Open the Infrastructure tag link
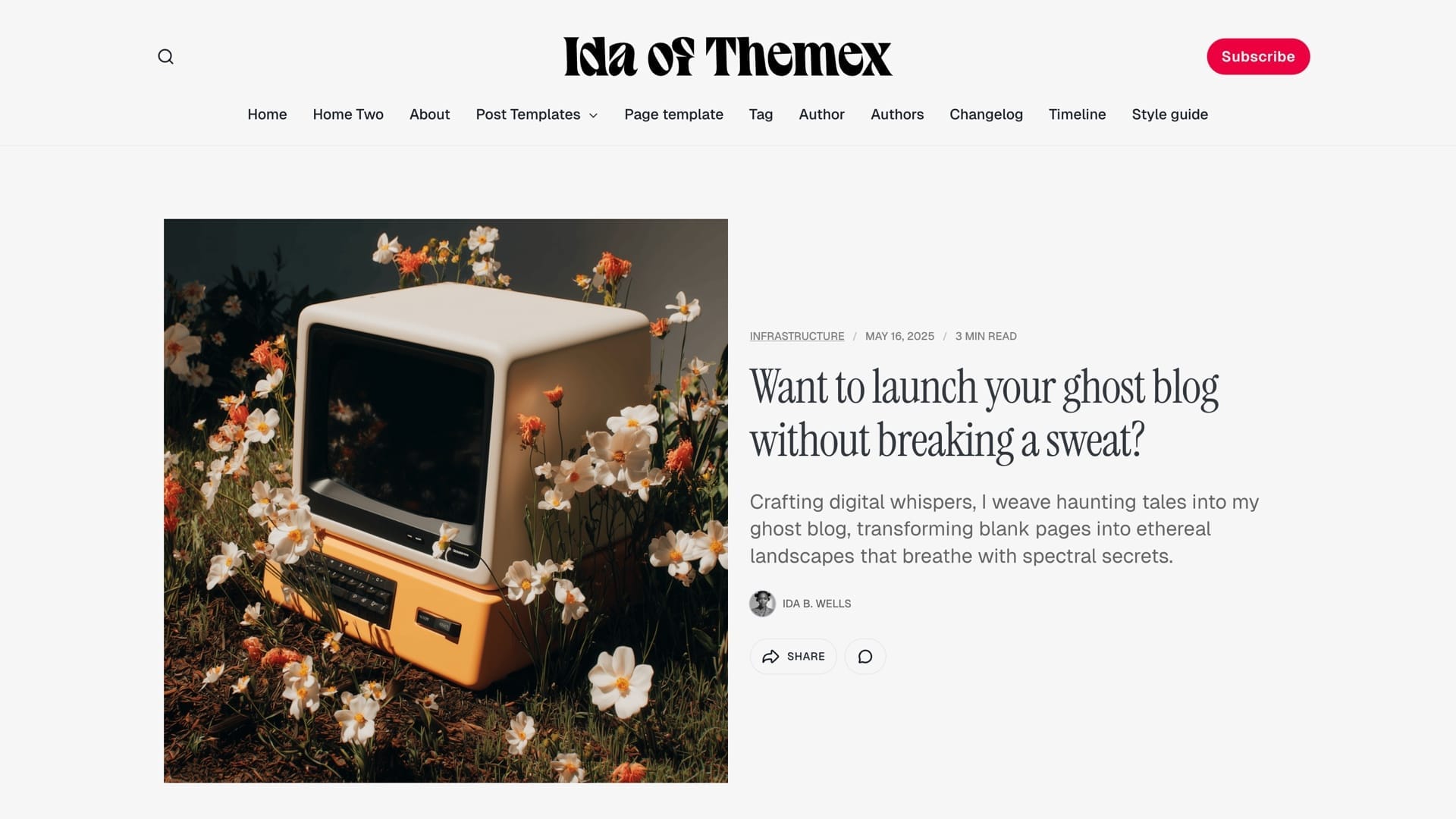This screenshot has height=819, width=1456. click(x=797, y=336)
